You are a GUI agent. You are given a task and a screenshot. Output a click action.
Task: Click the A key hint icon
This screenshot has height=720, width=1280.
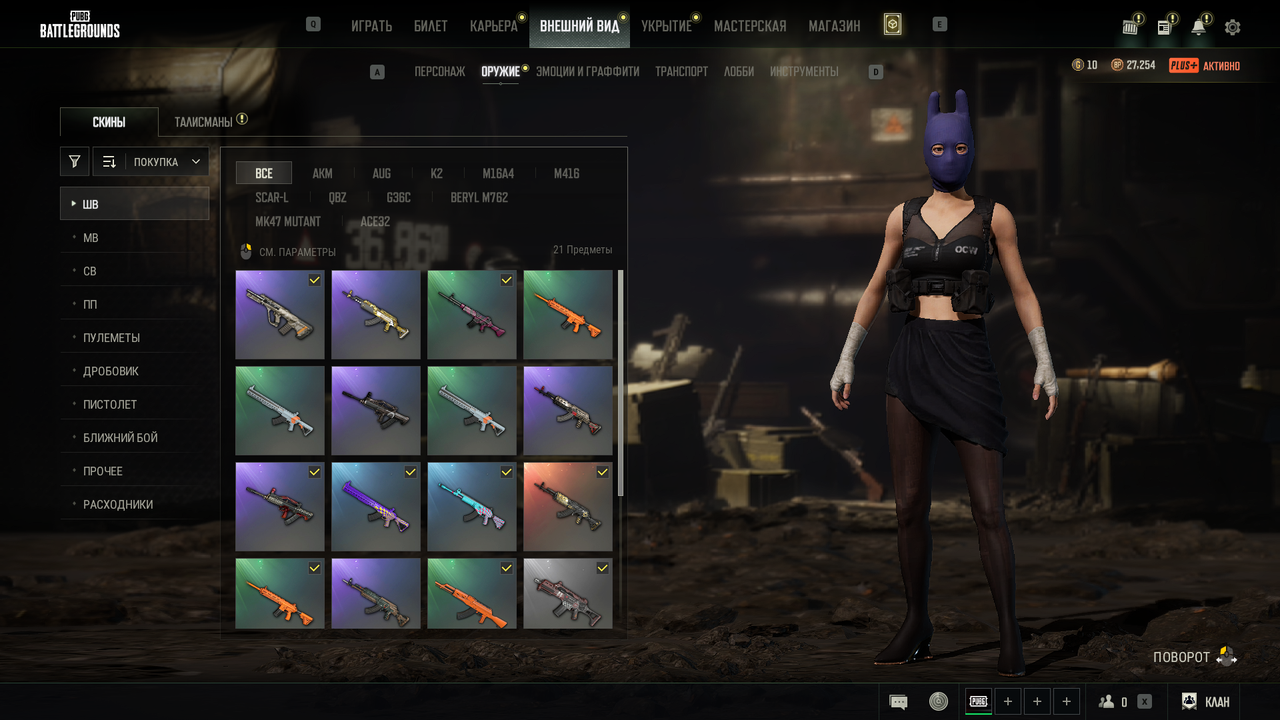[377, 72]
